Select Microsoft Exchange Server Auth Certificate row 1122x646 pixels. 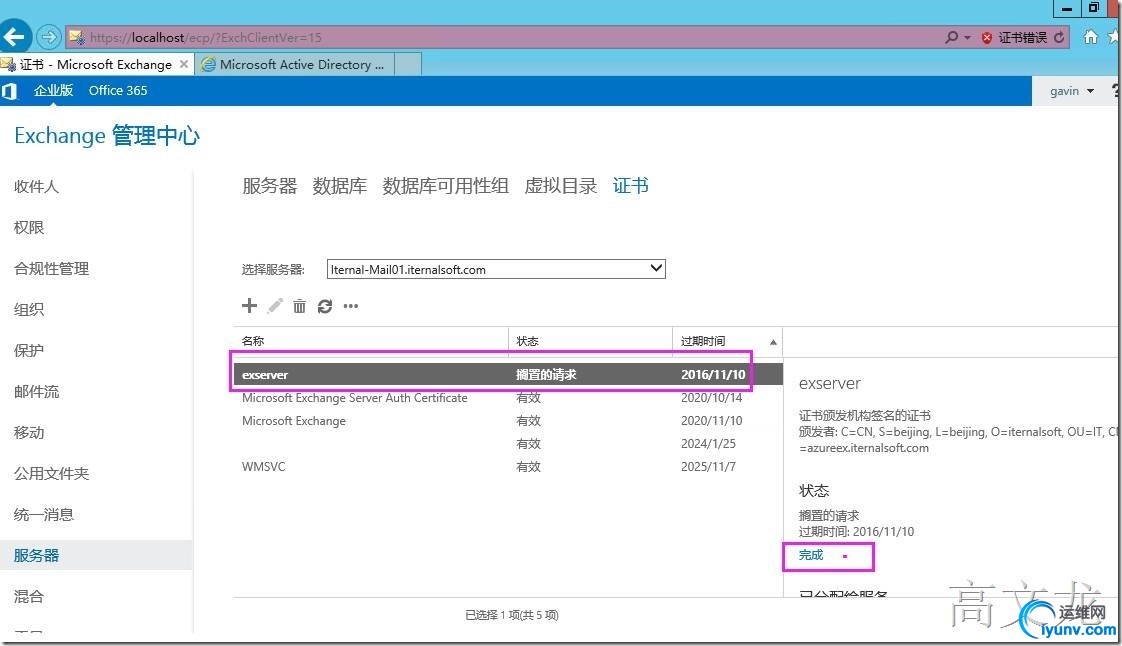(508, 398)
